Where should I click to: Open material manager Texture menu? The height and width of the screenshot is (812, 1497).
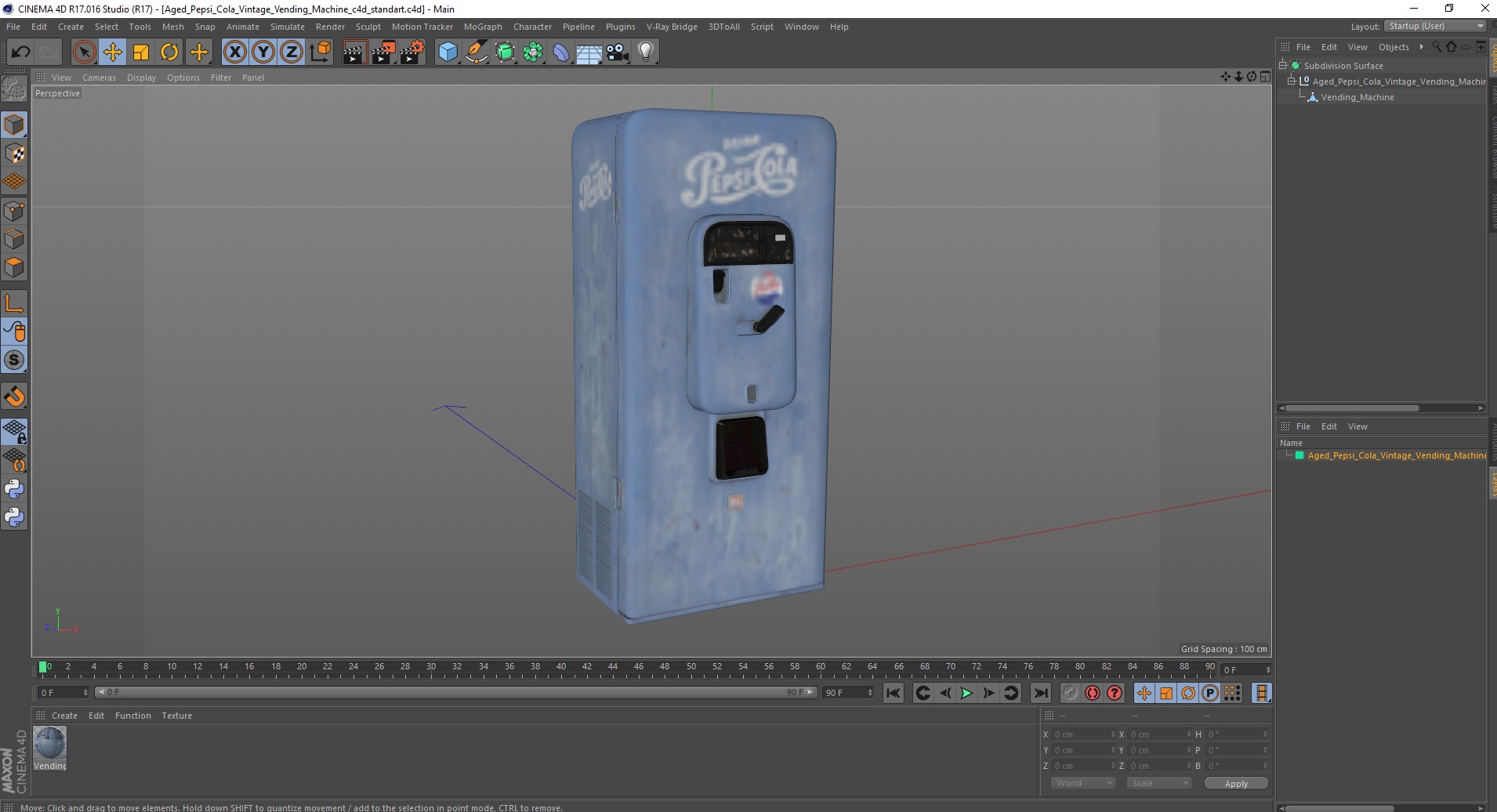pyautogui.click(x=176, y=716)
